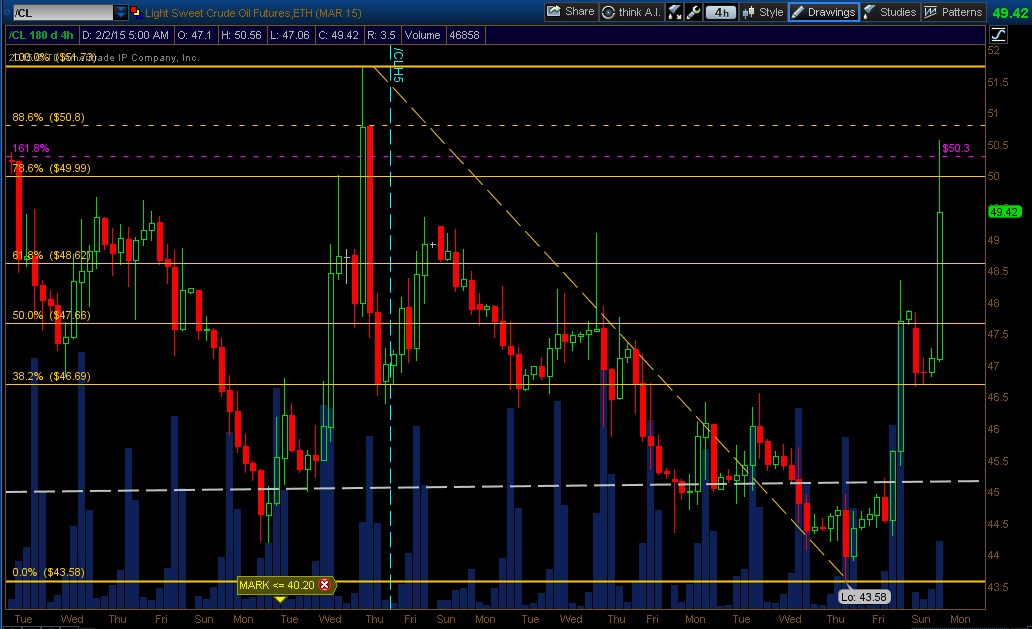Click the yellow alert triangle on time axis
This screenshot has height=629, width=1032.
pos(280,599)
